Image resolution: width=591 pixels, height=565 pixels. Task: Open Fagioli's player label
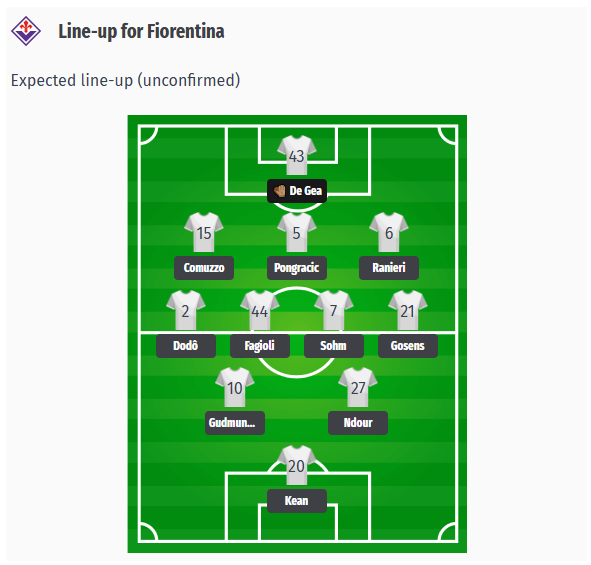[x=260, y=346]
